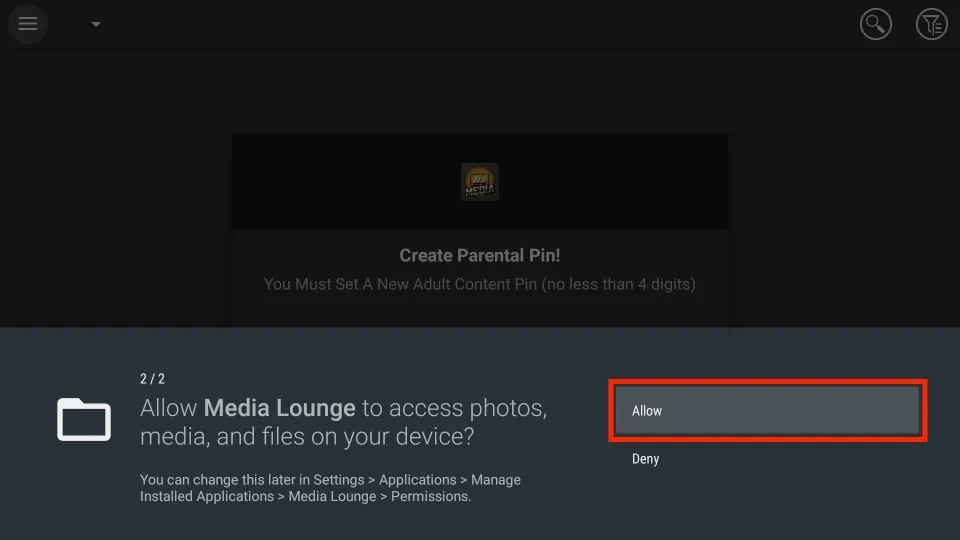Open the hamburger menu icon

[28, 24]
